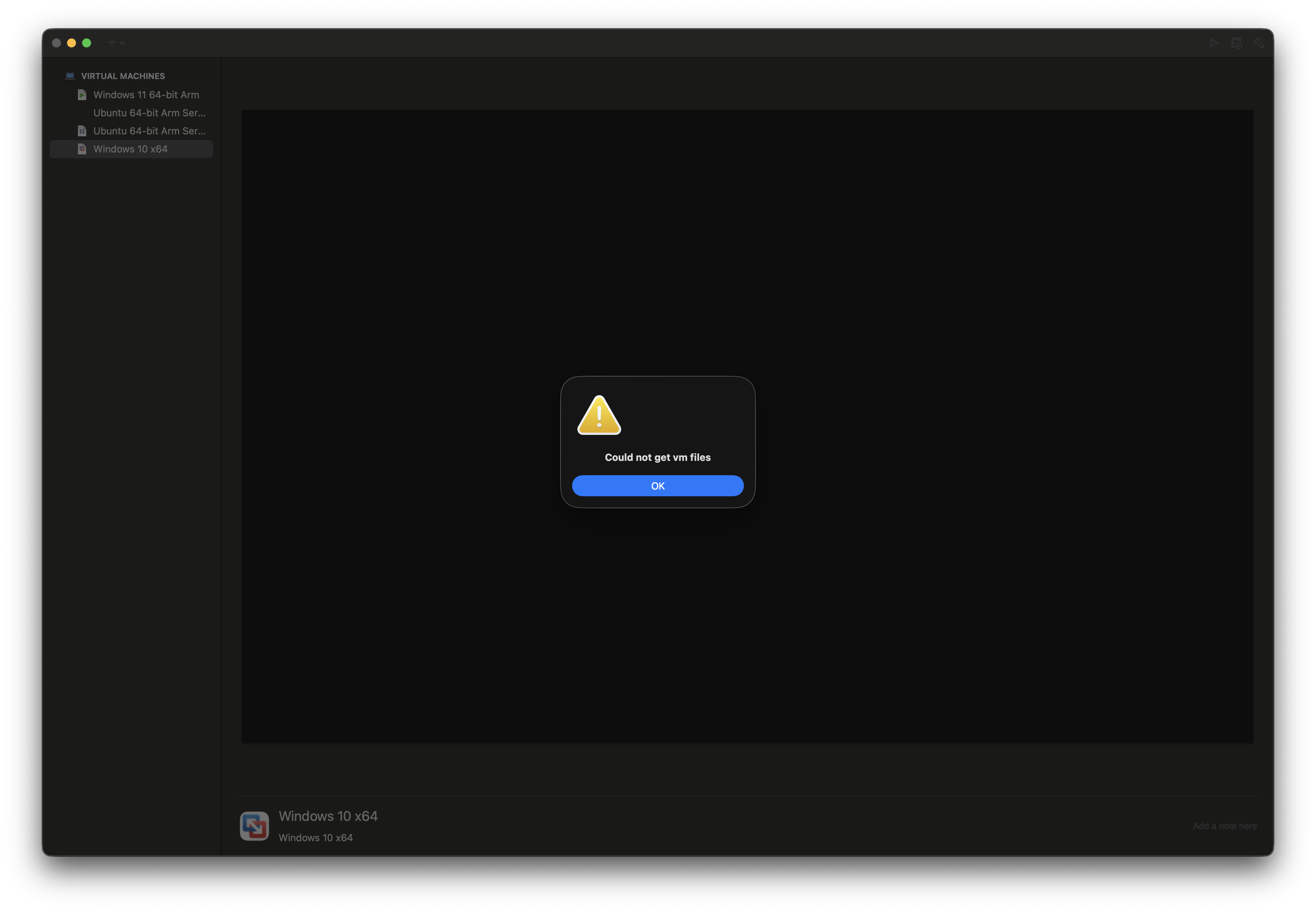The width and height of the screenshot is (1316, 912).
Task: Click the Start Up play icon in toolbar
Action: click(1214, 43)
